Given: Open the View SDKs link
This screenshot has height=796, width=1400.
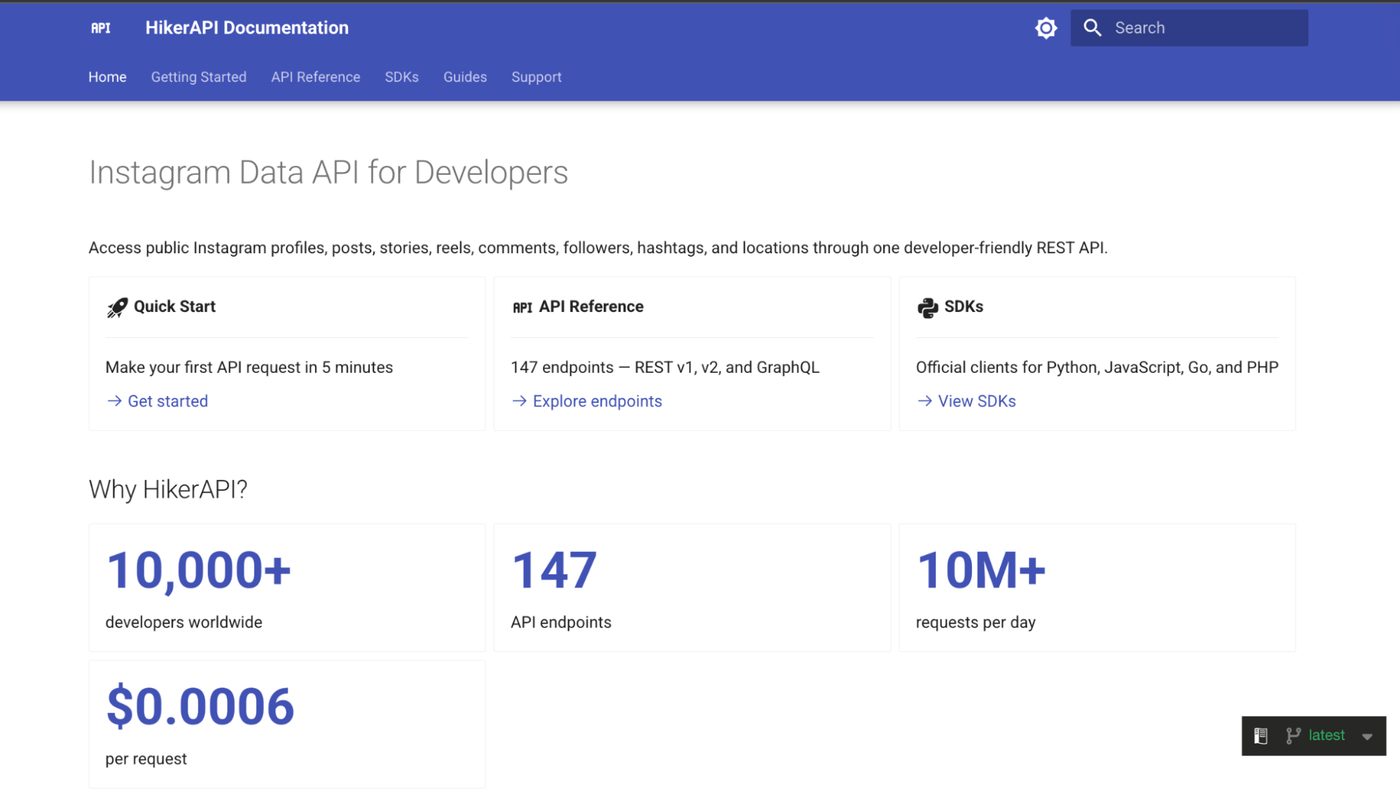Looking at the screenshot, I should click(x=977, y=401).
